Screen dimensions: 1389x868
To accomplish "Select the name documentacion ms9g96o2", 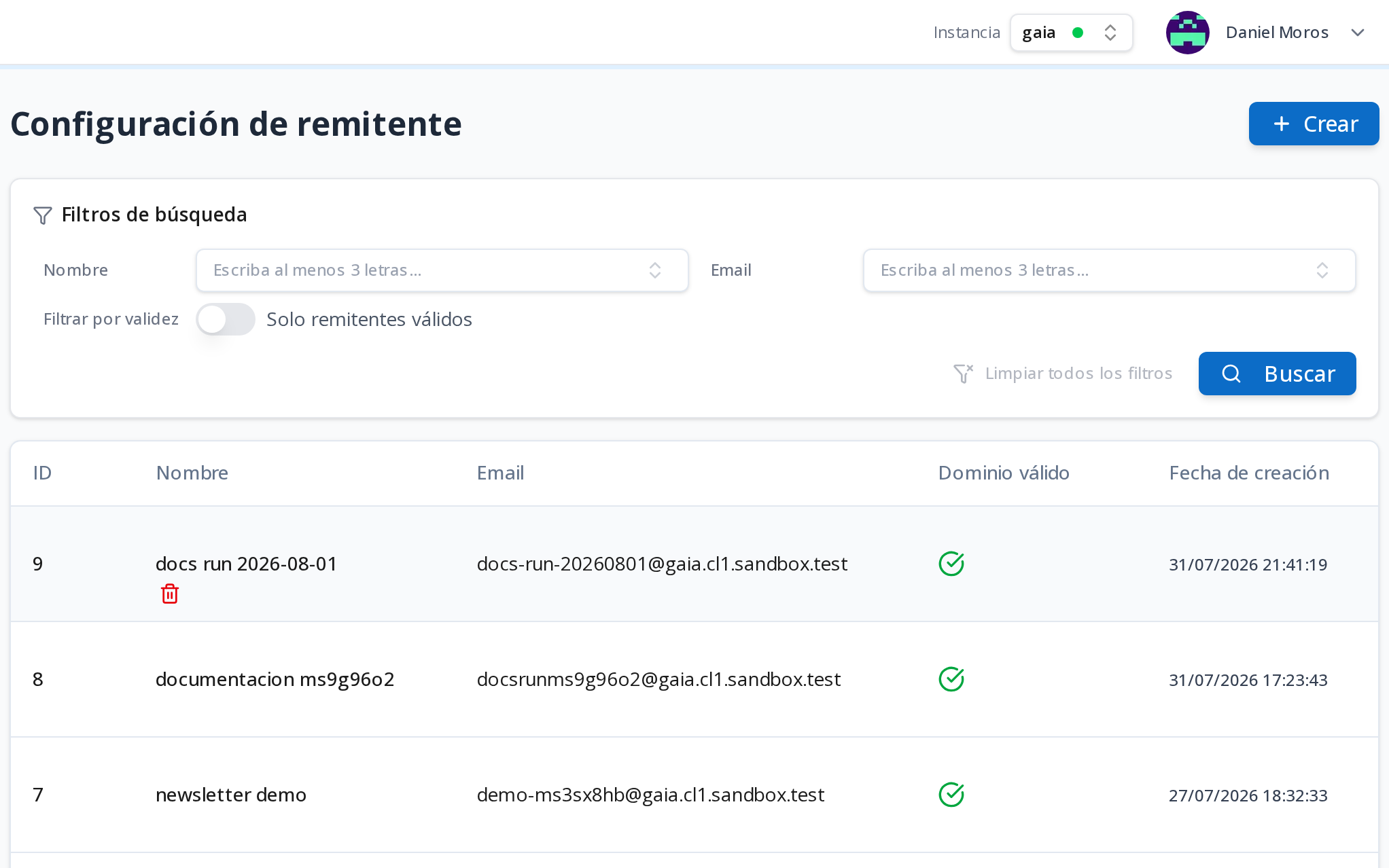I will 275,679.
